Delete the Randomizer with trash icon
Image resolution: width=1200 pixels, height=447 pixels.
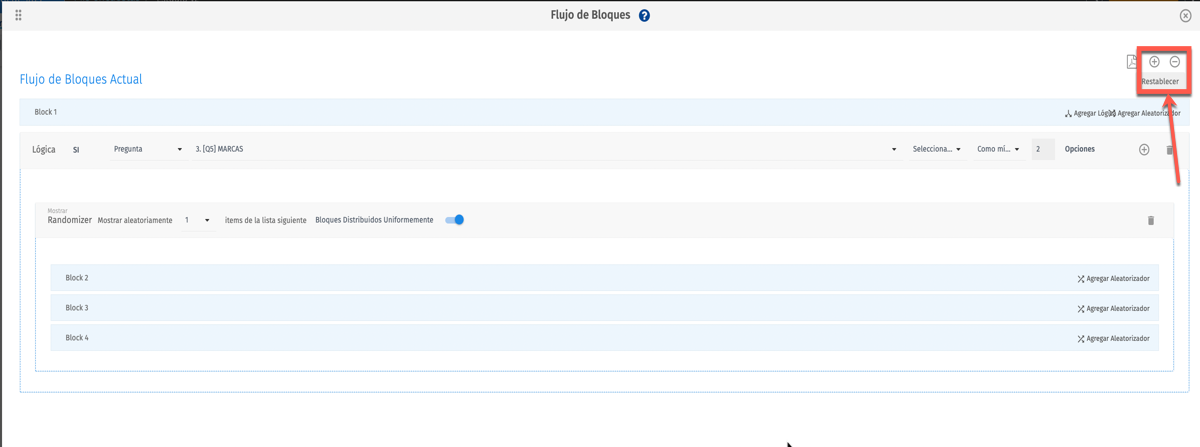[1150, 220]
